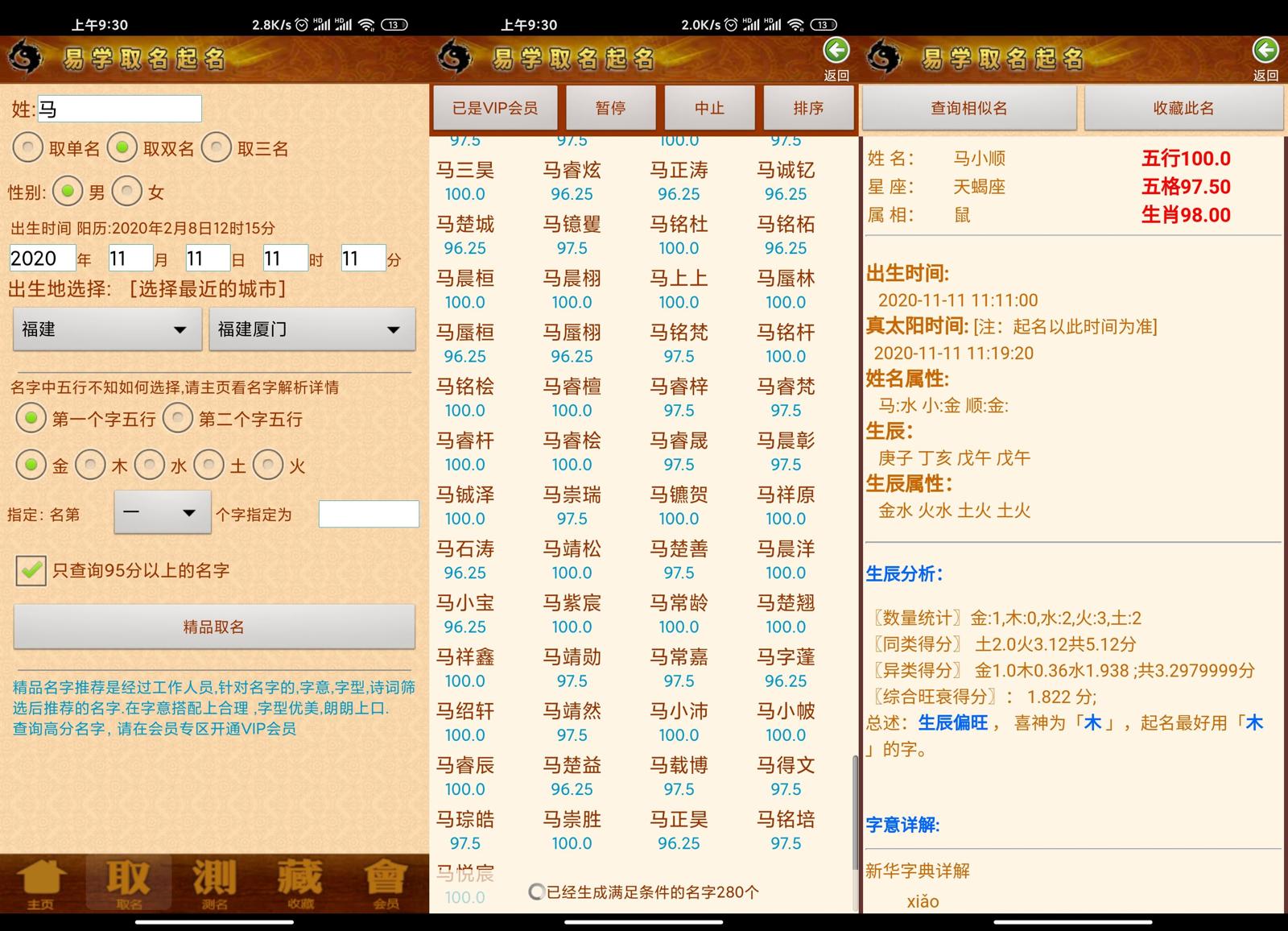Click the 收藏此名 button
The width and height of the screenshot is (1288, 931).
tap(1183, 108)
